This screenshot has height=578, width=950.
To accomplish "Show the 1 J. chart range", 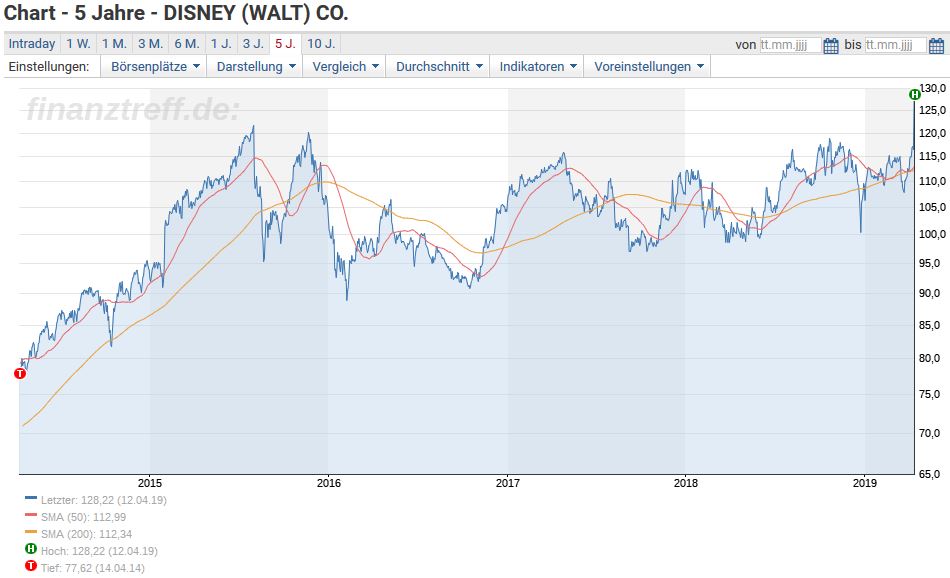I will pos(221,44).
